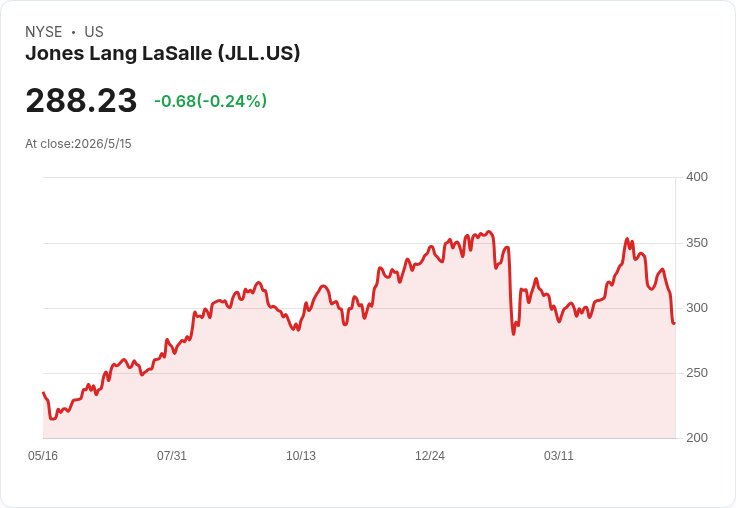Click the Jones Lang LaSalle (JLL.US) title
Screen dimensions: 736x508
pos(162,54)
